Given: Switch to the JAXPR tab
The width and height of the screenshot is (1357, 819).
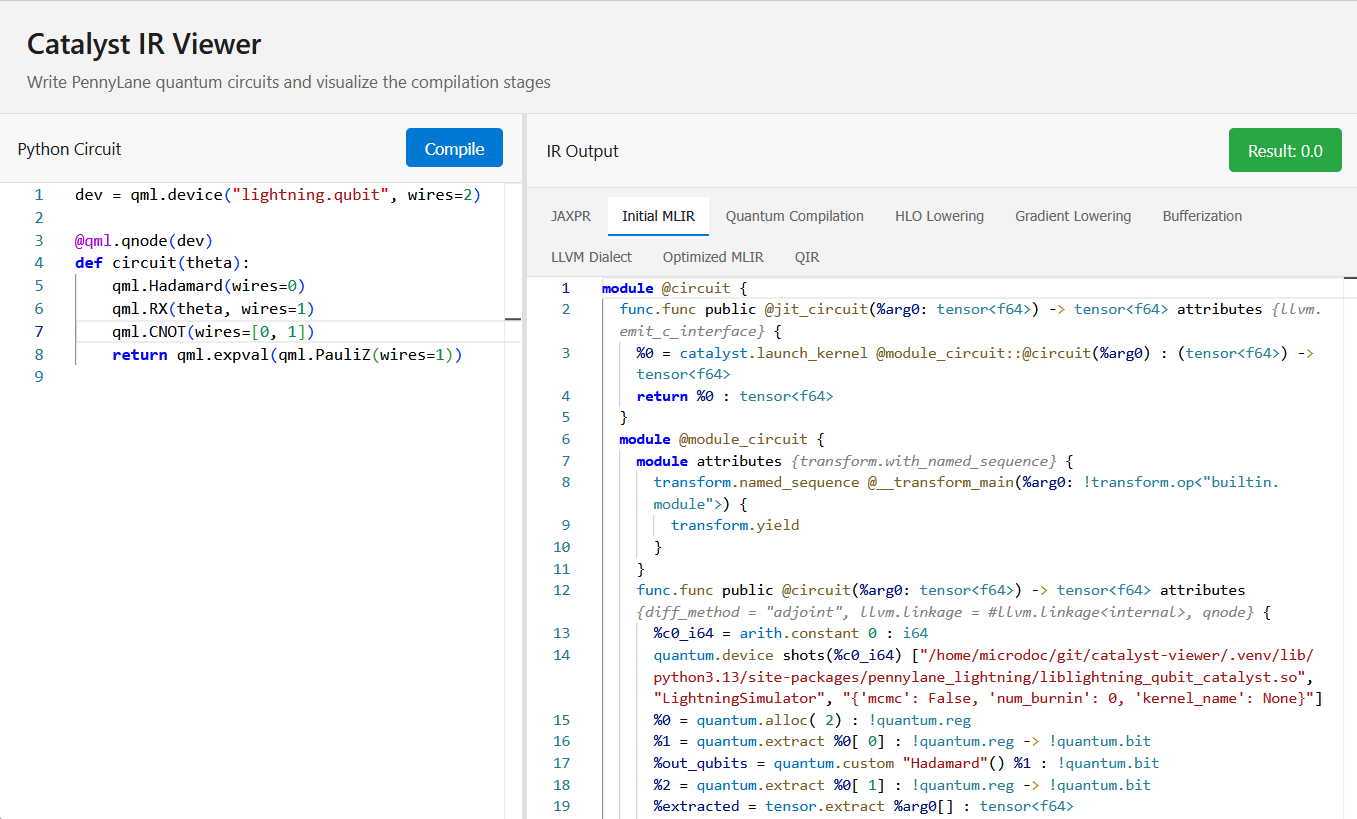Looking at the screenshot, I should coord(570,216).
